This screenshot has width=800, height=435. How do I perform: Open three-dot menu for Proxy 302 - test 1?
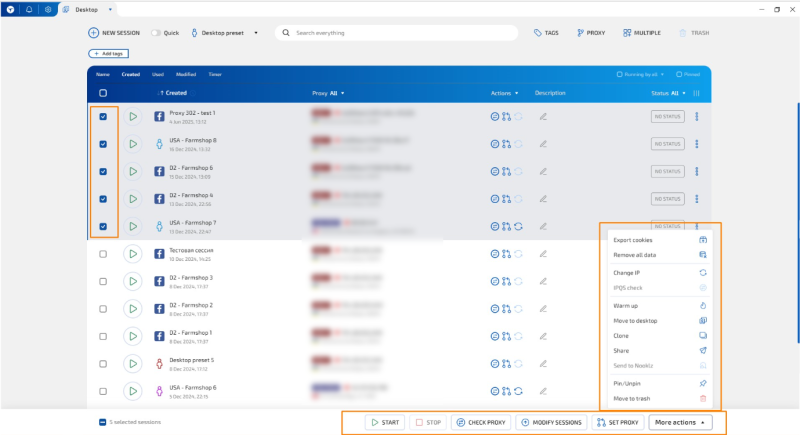point(696,116)
